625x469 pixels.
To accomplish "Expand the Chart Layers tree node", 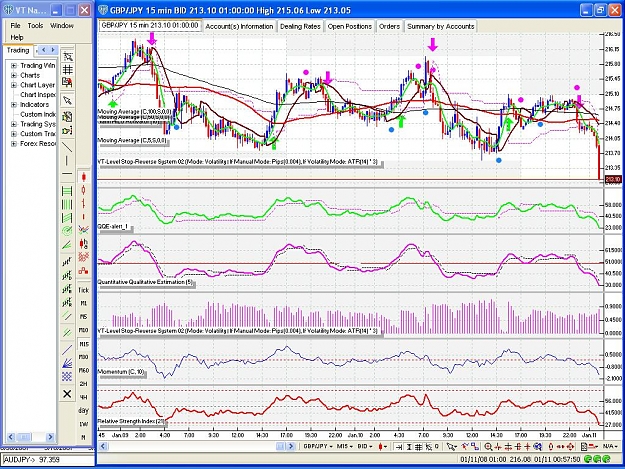I will (x=14, y=85).
